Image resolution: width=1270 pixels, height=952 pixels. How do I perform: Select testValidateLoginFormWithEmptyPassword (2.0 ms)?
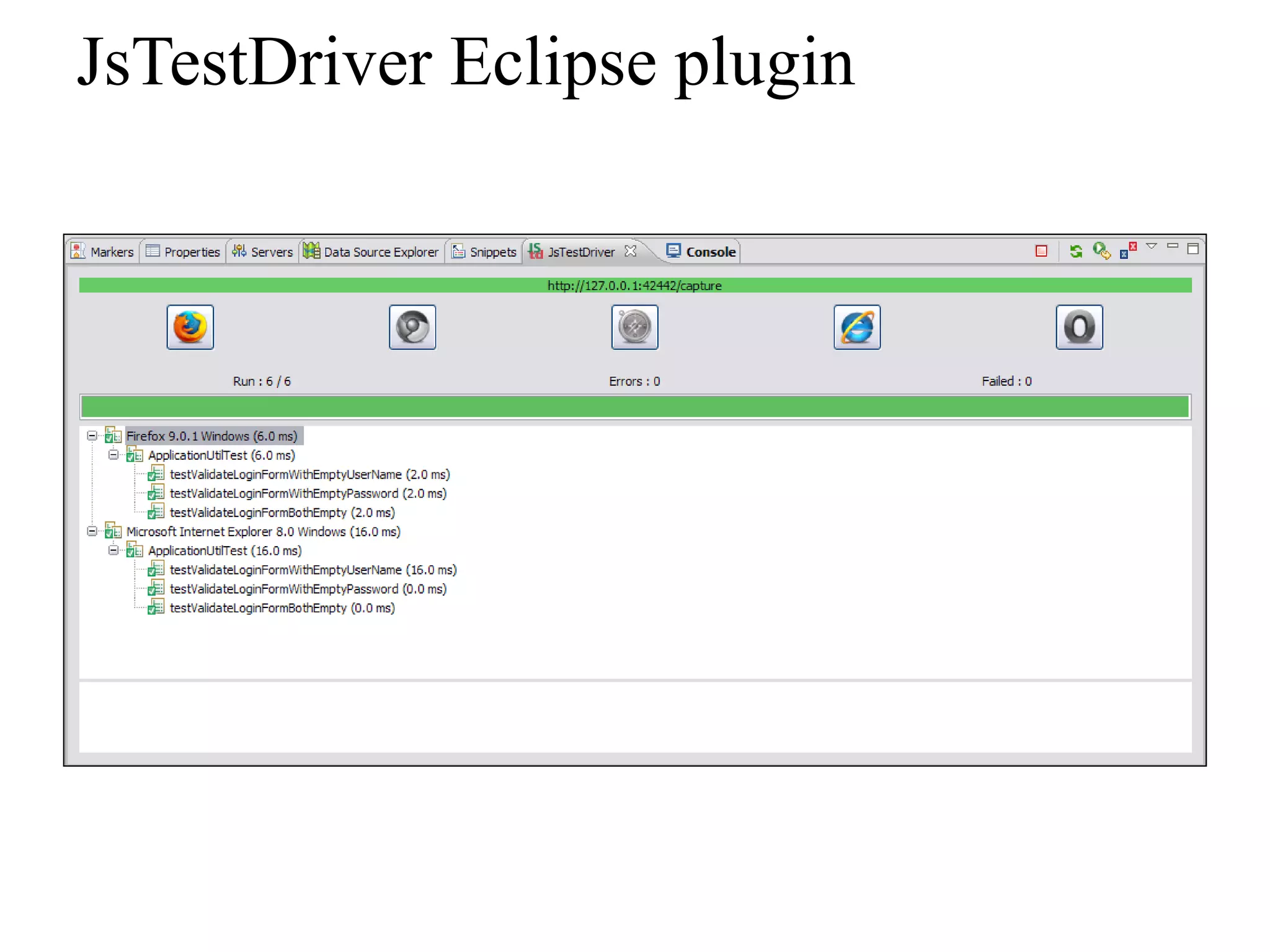308,494
